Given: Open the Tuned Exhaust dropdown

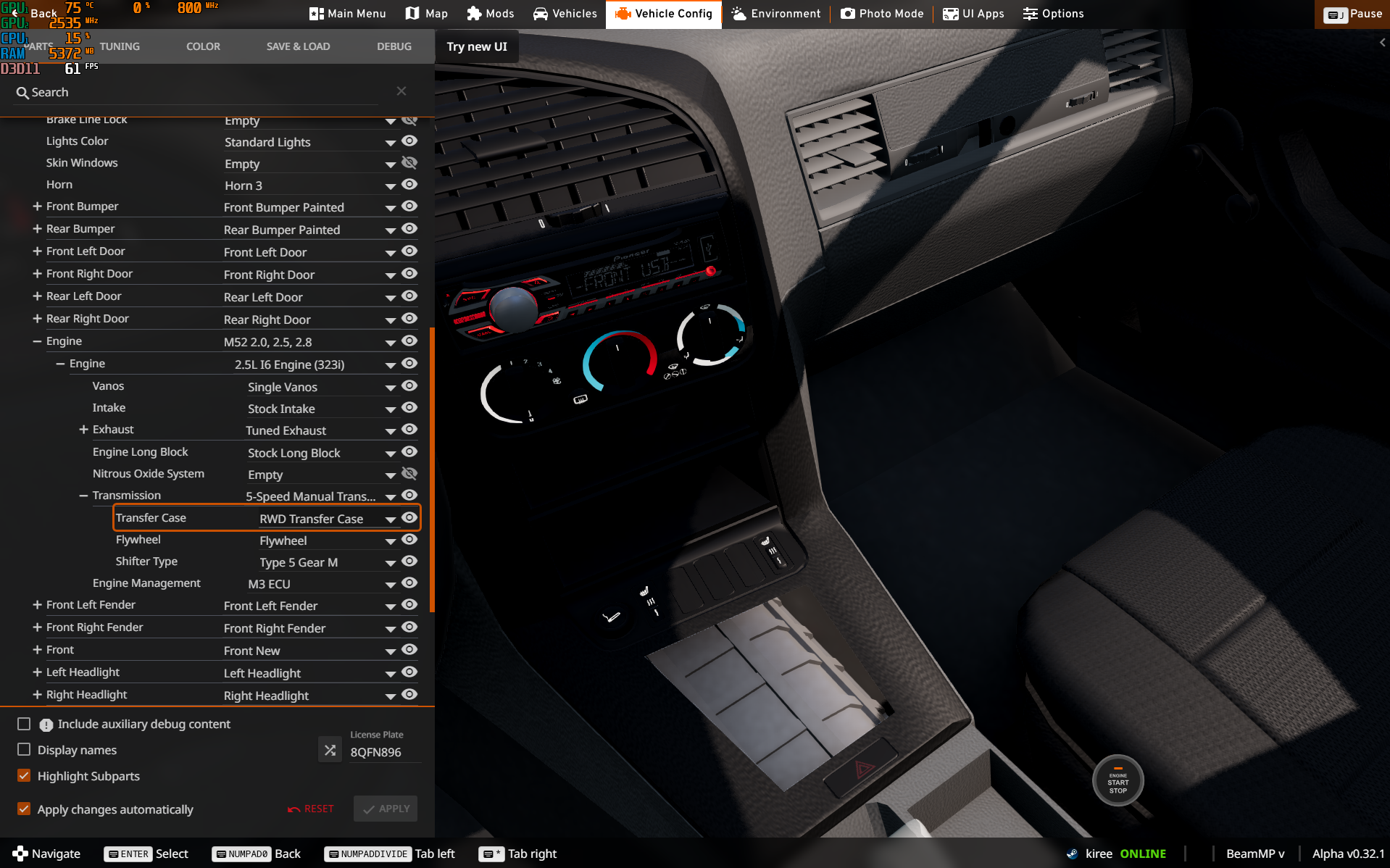Looking at the screenshot, I should click(x=322, y=430).
